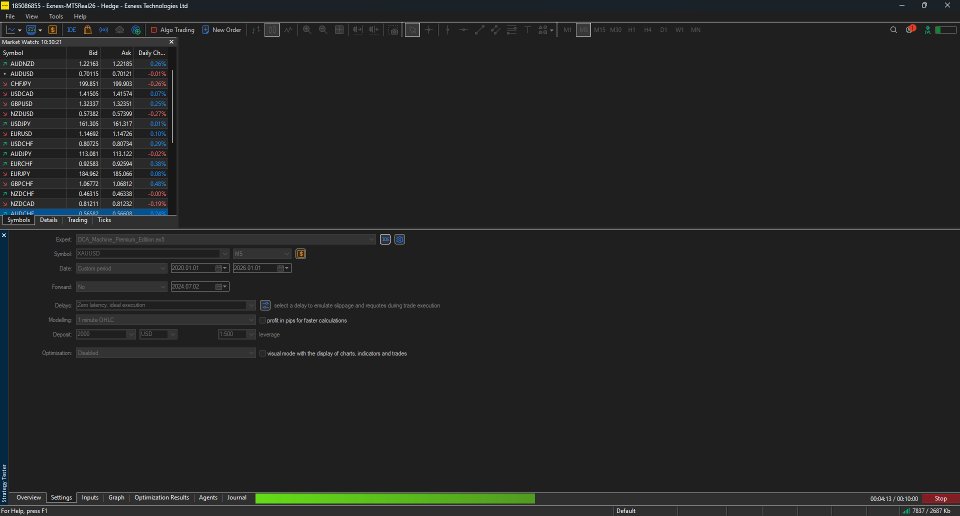960x516 pixels.
Task: Switch to the Optimization Results tab
Action: click(162, 498)
